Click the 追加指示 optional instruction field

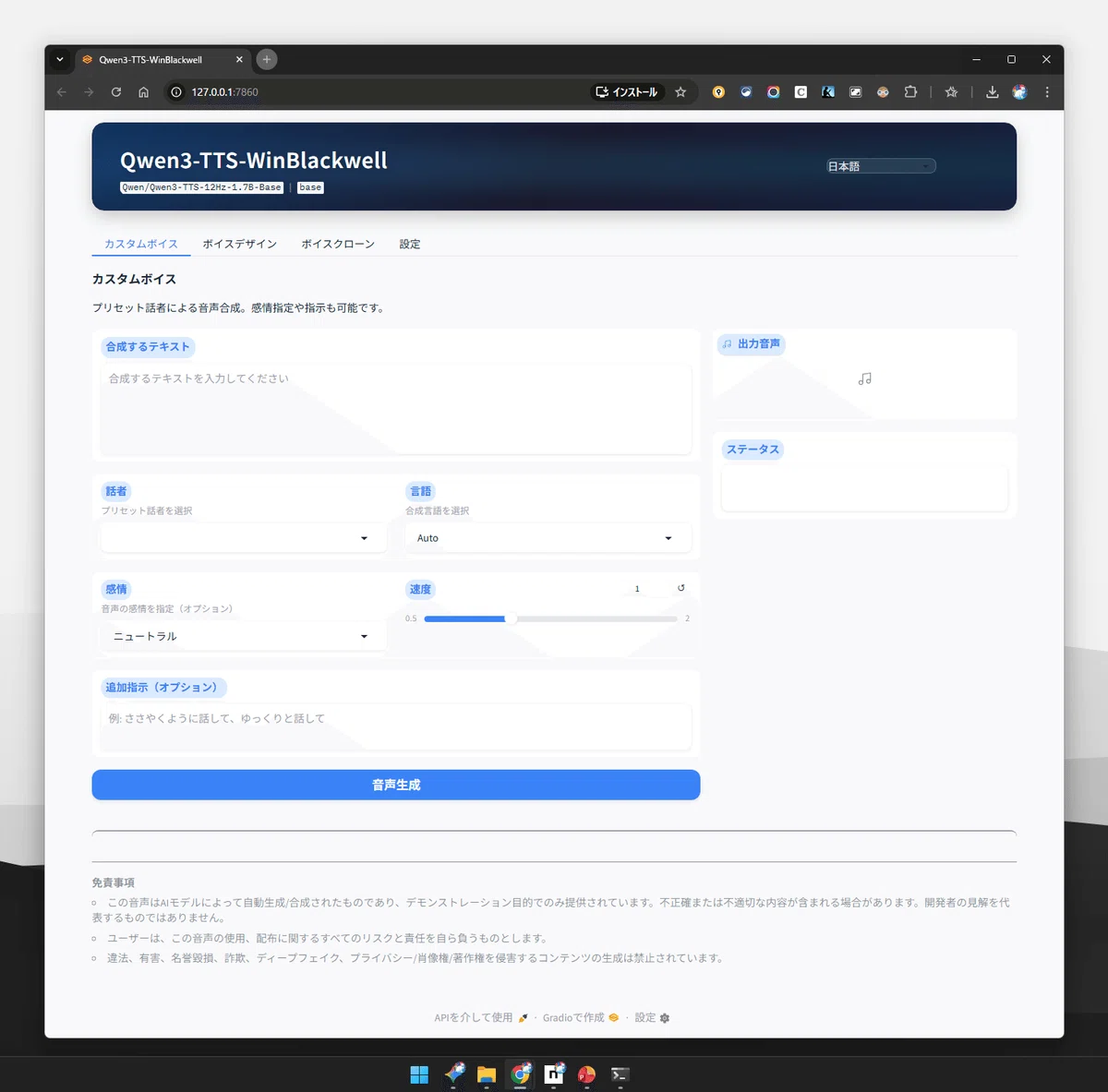tap(396, 727)
